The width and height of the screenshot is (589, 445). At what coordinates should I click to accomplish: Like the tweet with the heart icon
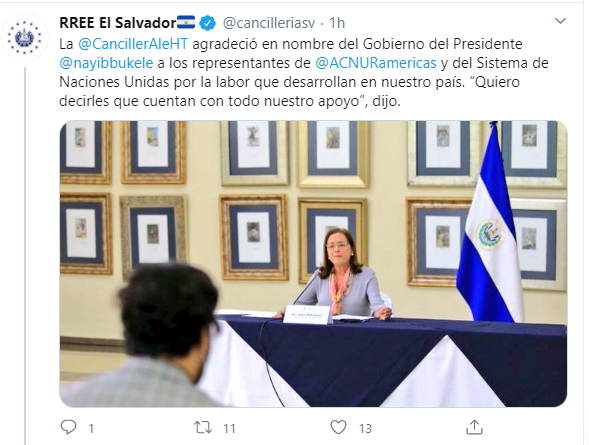coord(338,427)
